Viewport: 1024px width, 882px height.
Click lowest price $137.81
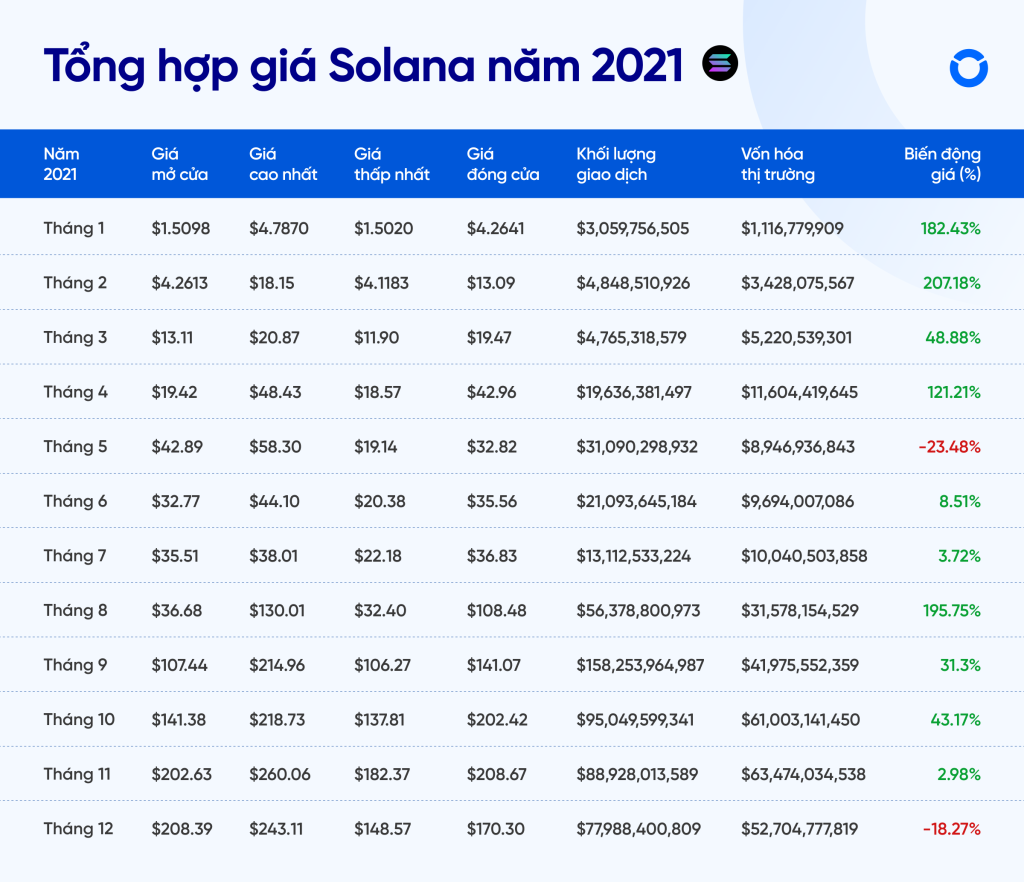[379, 720]
